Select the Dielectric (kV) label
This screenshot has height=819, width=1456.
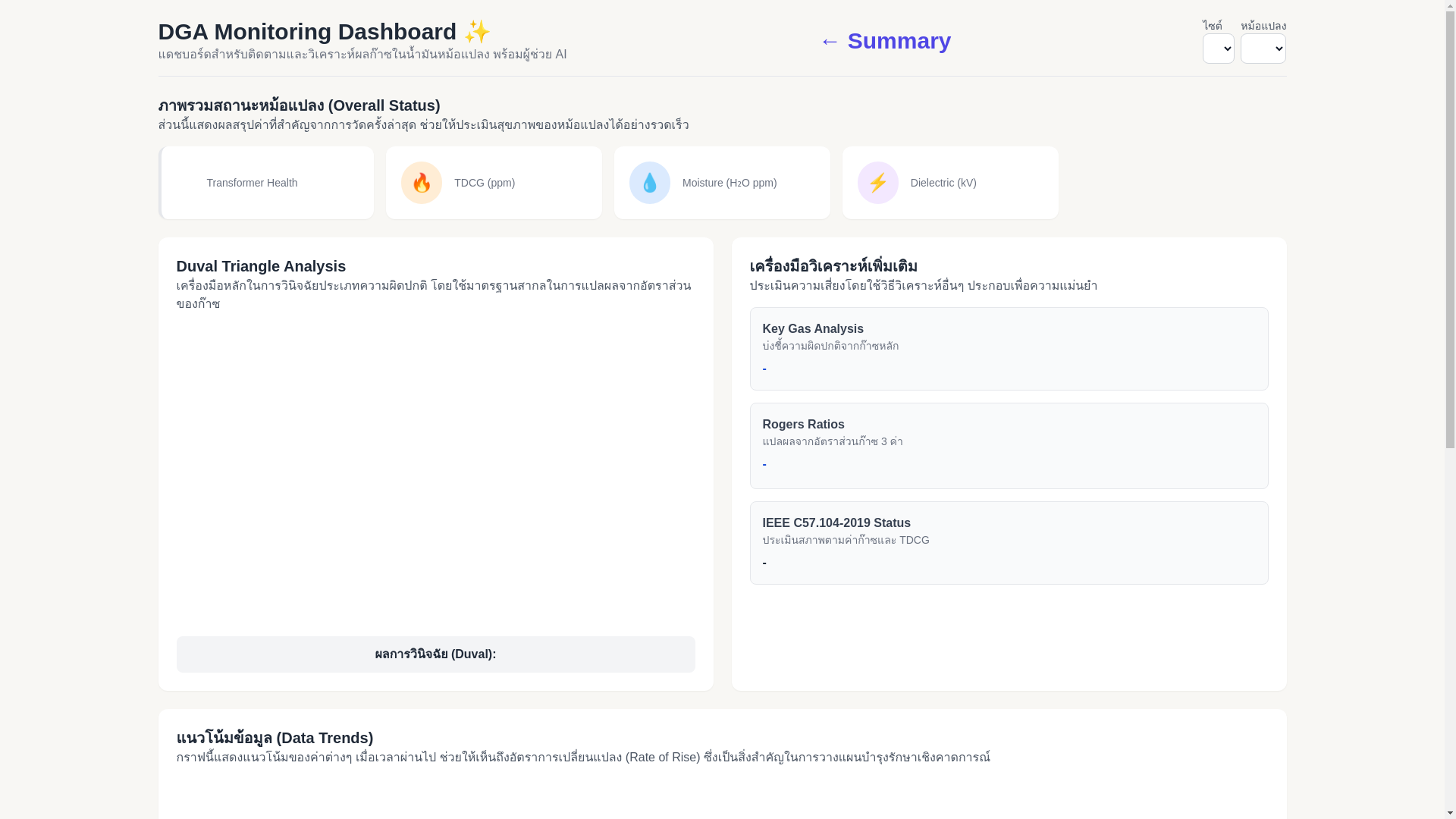[943, 183]
